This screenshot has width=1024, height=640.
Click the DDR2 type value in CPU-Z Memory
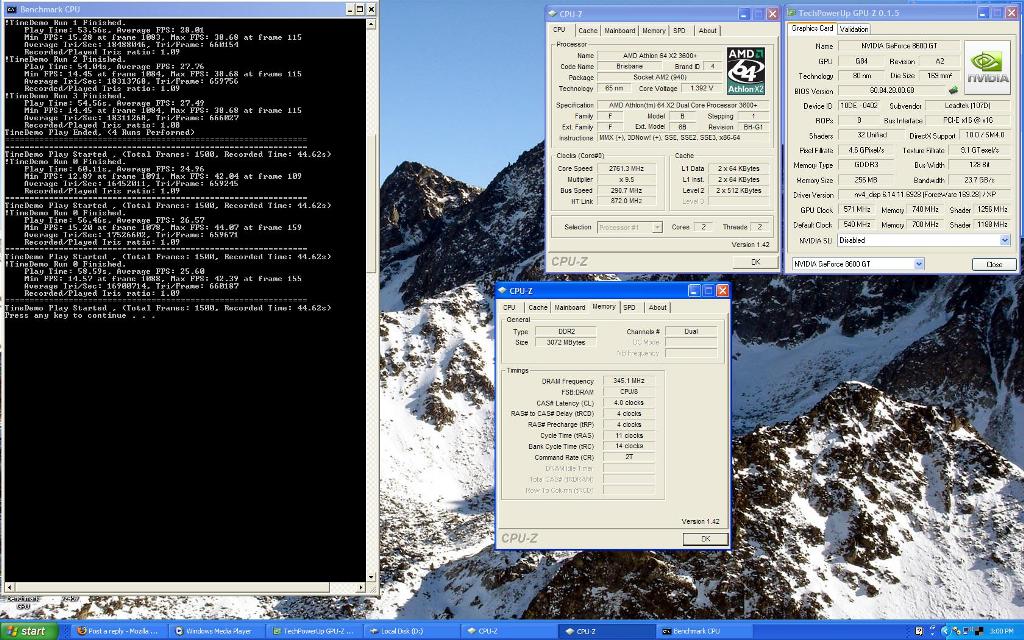566,332
